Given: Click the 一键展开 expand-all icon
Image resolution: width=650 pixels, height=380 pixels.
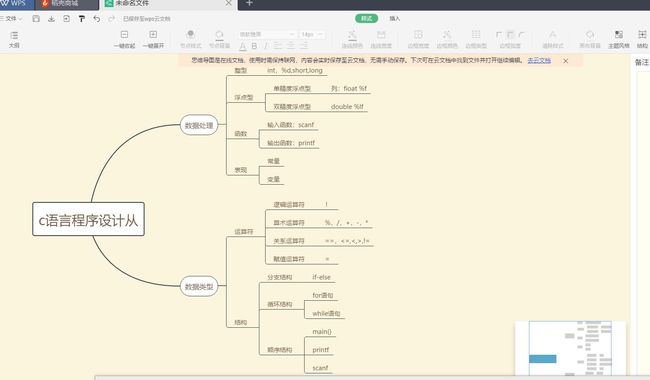Looking at the screenshot, I should tap(153, 39).
